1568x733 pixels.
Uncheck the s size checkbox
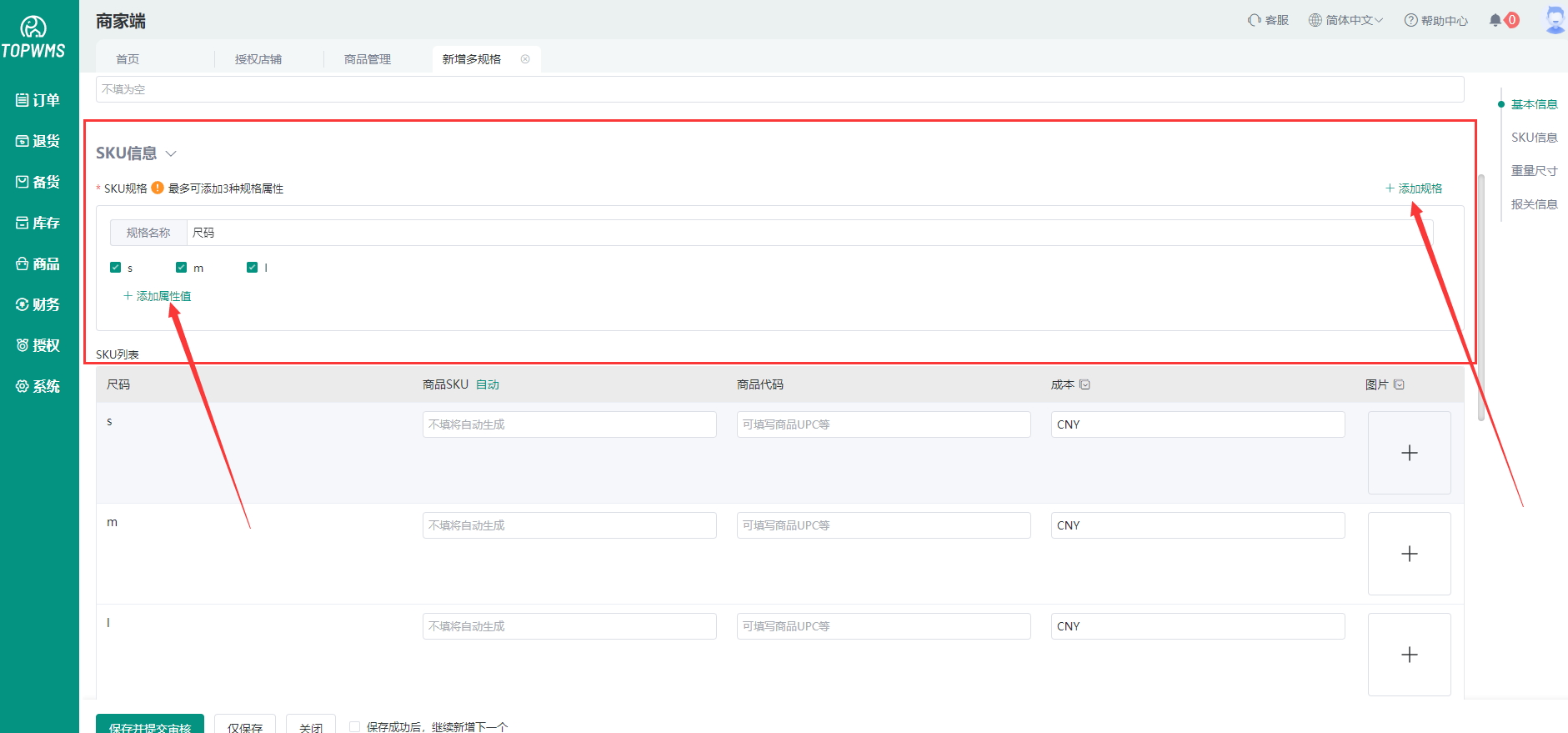[116, 268]
